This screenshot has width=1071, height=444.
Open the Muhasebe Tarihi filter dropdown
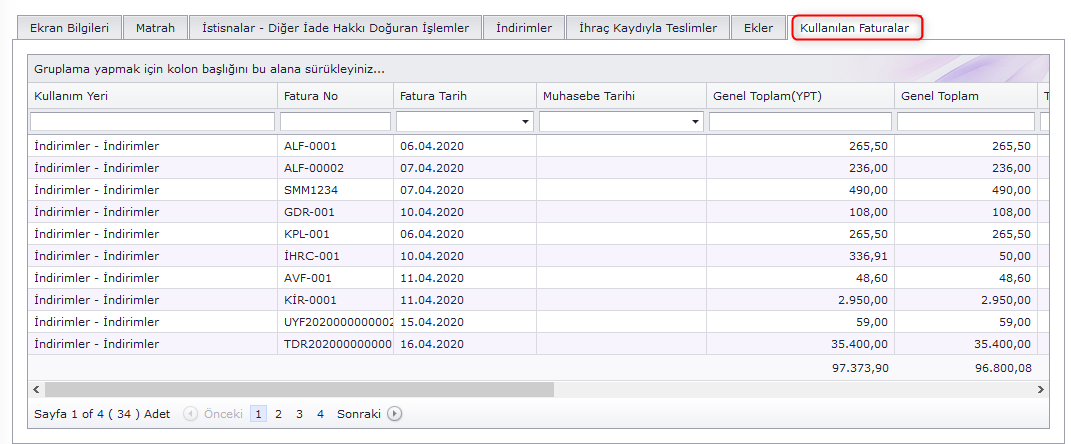(x=696, y=122)
